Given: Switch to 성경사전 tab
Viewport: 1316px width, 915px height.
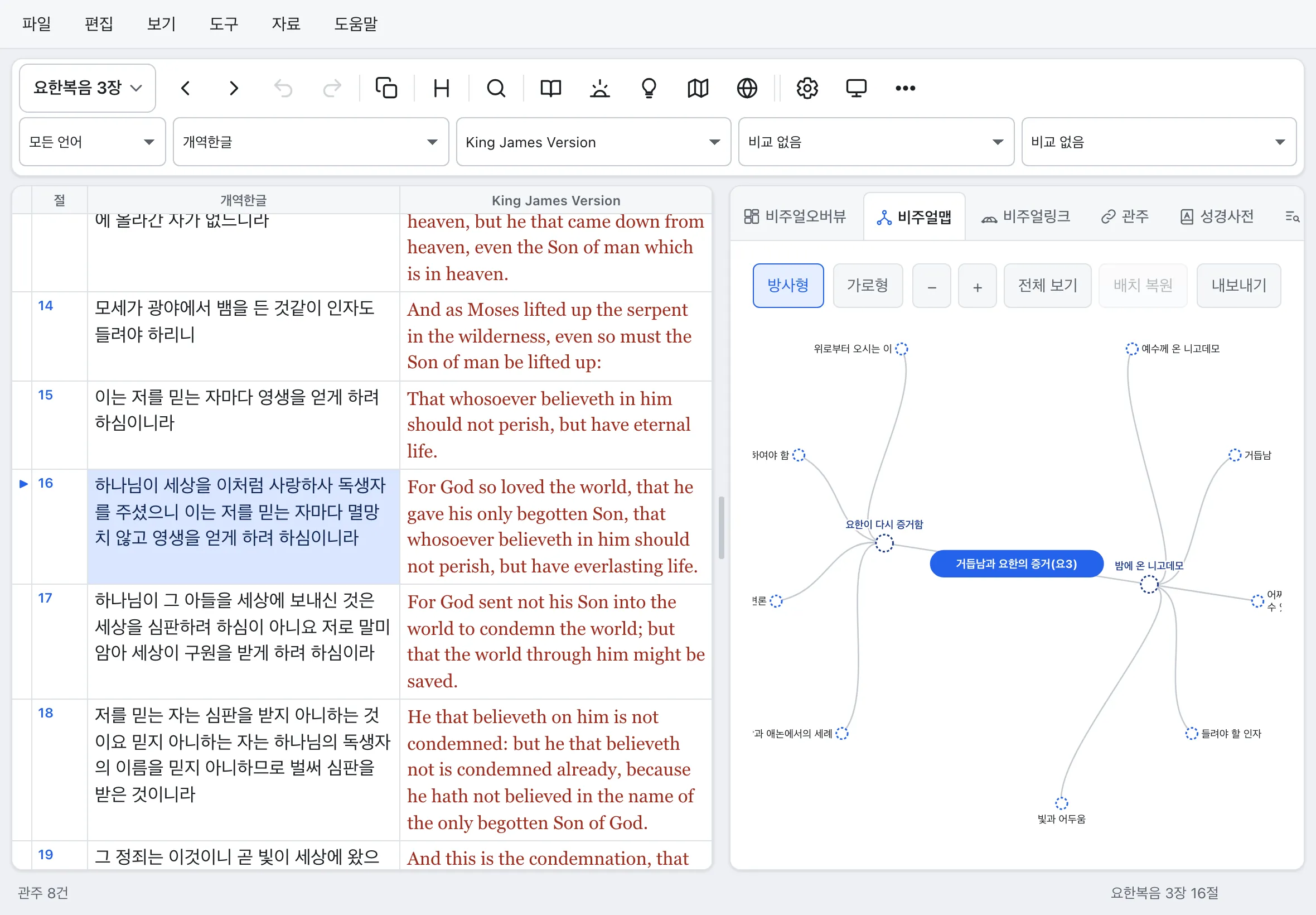Looking at the screenshot, I should (1217, 216).
